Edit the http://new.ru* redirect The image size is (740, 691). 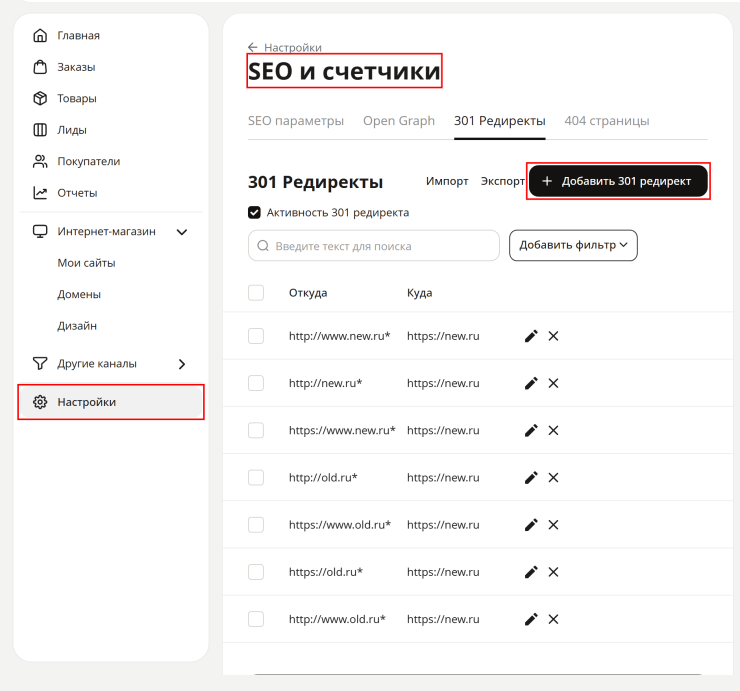click(x=531, y=383)
